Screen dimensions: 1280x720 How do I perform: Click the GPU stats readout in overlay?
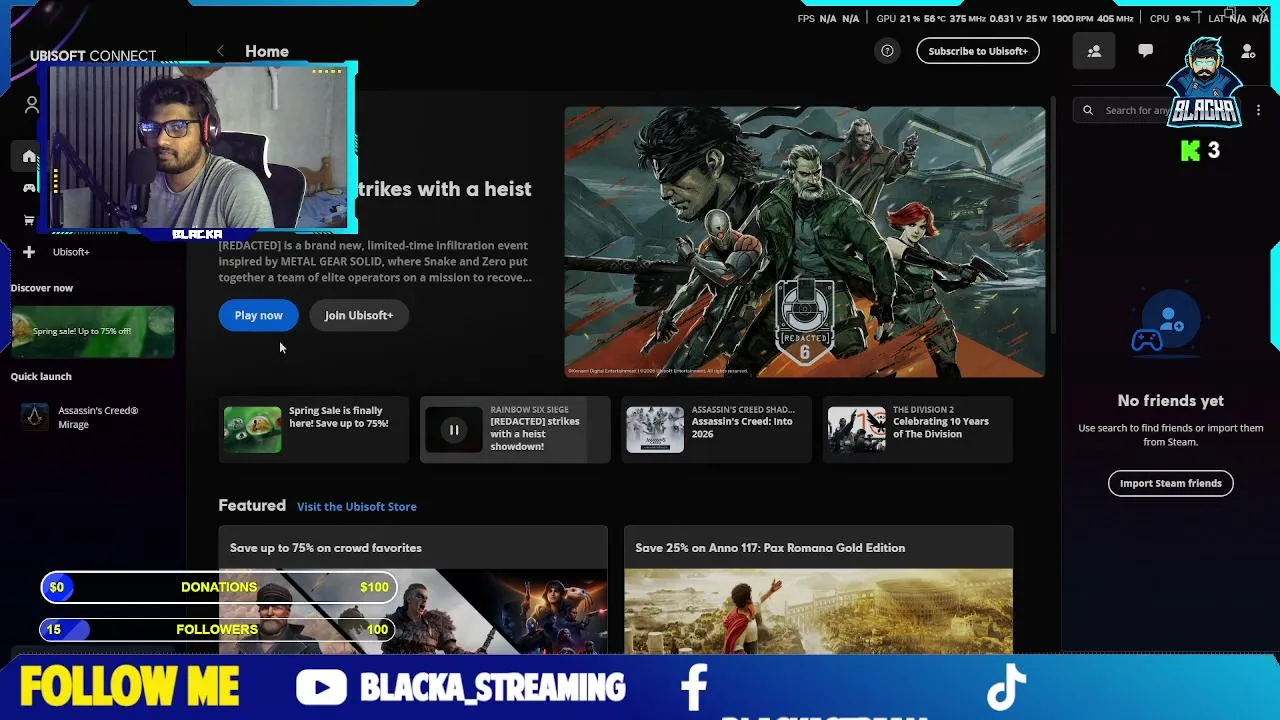point(1004,18)
